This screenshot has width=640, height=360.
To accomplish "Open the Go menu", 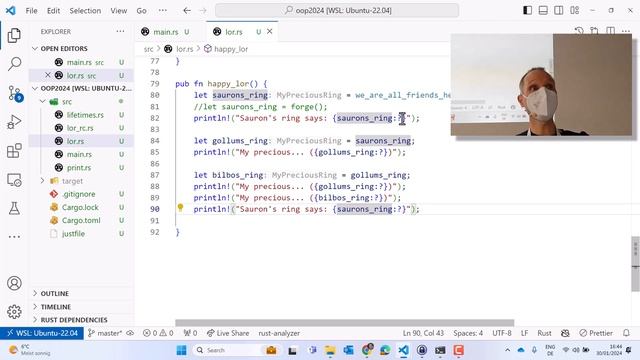I will [x=141, y=11].
